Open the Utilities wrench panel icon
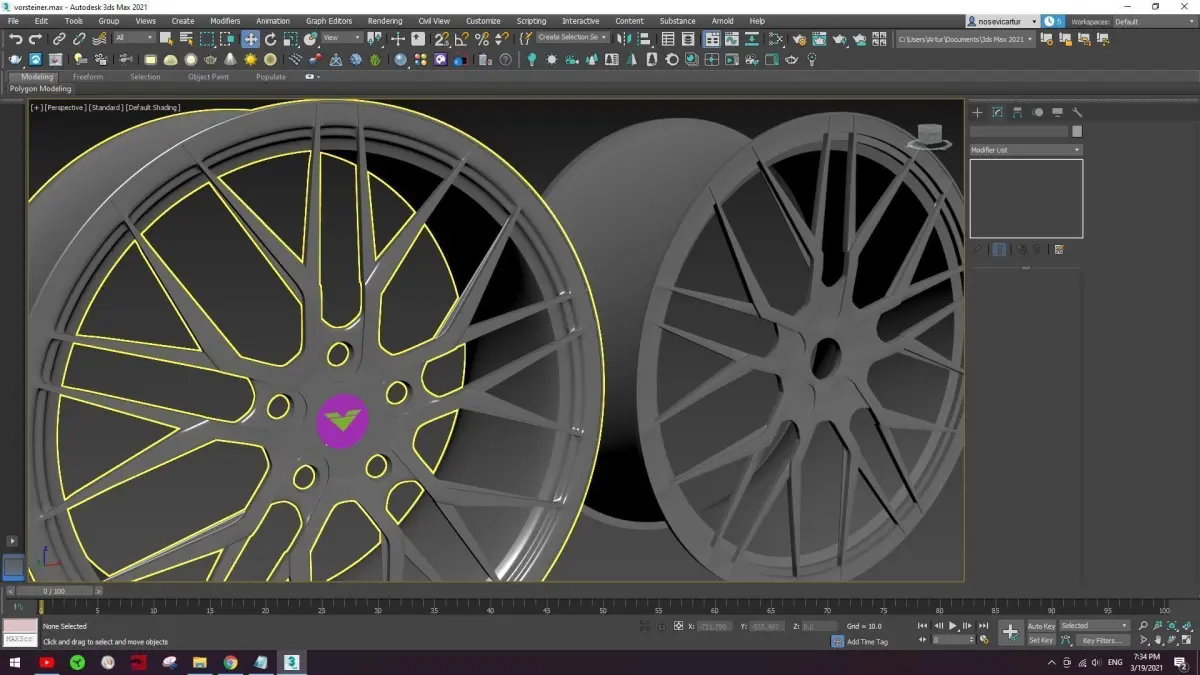The width and height of the screenshot is (1200, 675). [1077, 112]
